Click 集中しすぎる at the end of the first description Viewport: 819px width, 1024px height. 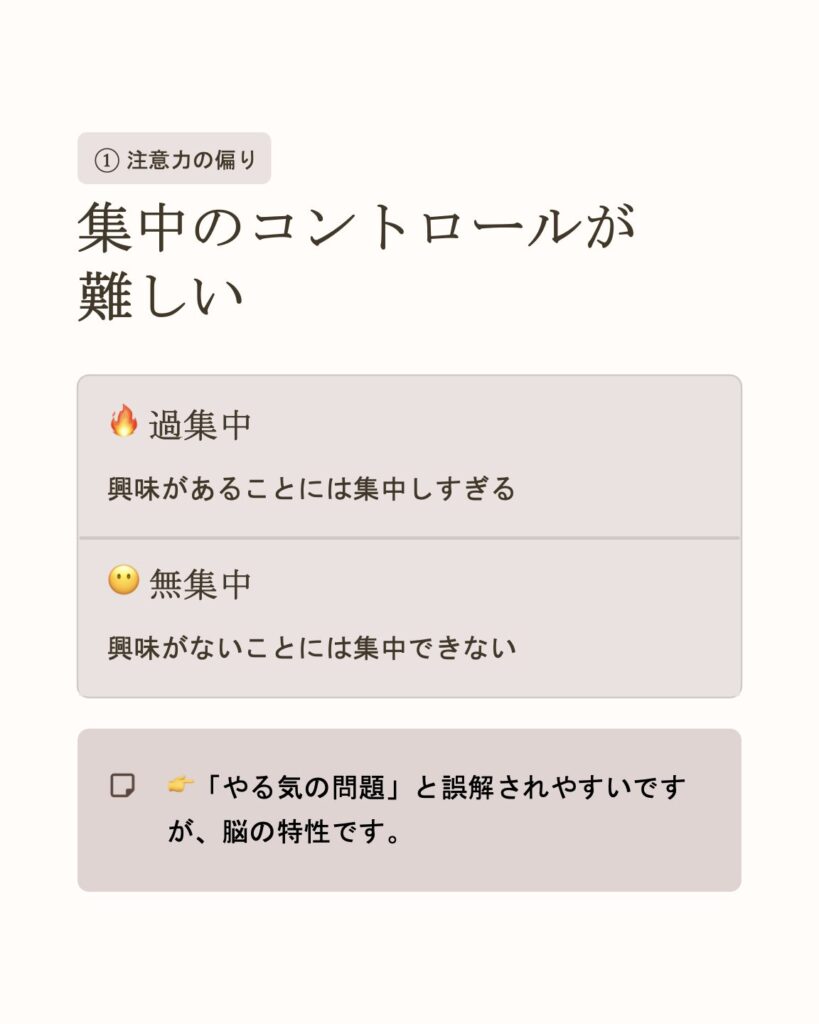(x=434, y=489)
